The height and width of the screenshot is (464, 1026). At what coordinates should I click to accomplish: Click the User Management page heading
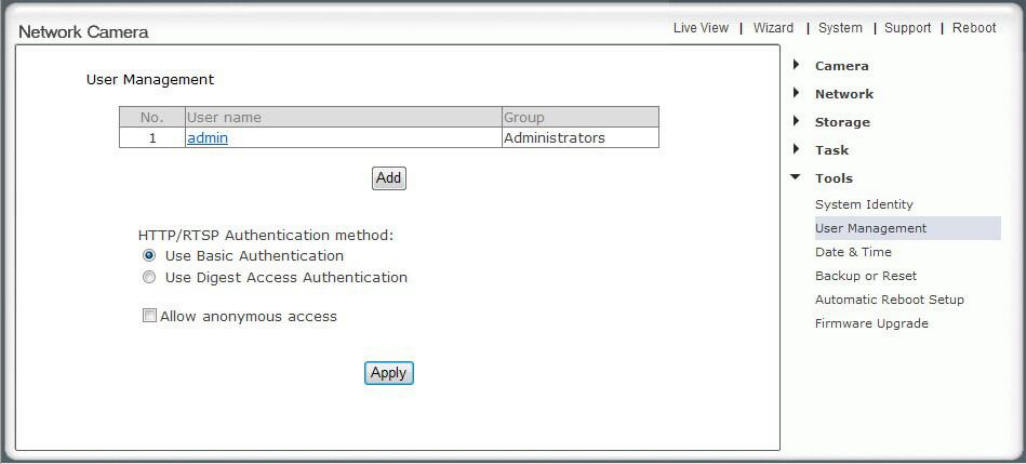pyautogui.click(x=150, y=80)
